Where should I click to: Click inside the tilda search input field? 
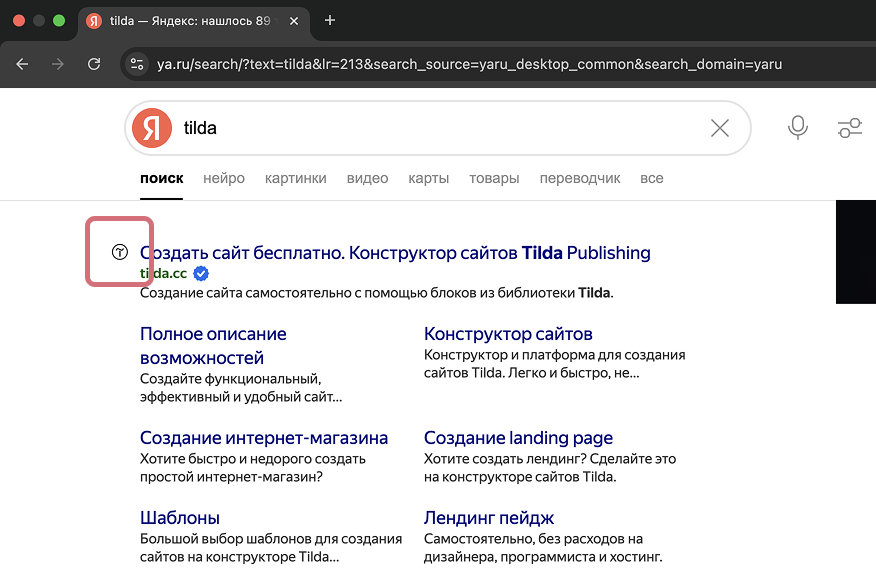click(441, 128)
